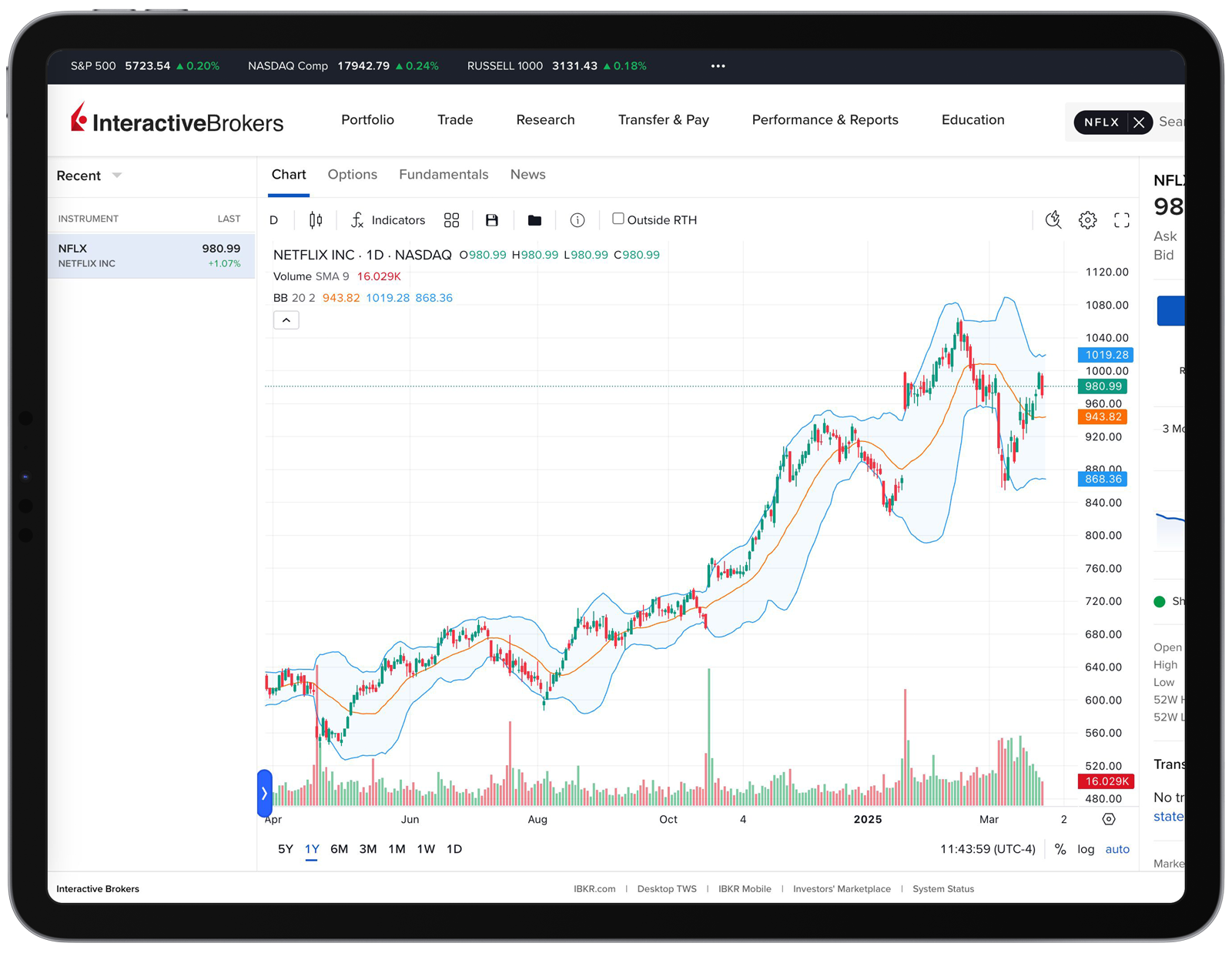
Task: Toggle log scale on the price axis
Action: (1086, 849)
